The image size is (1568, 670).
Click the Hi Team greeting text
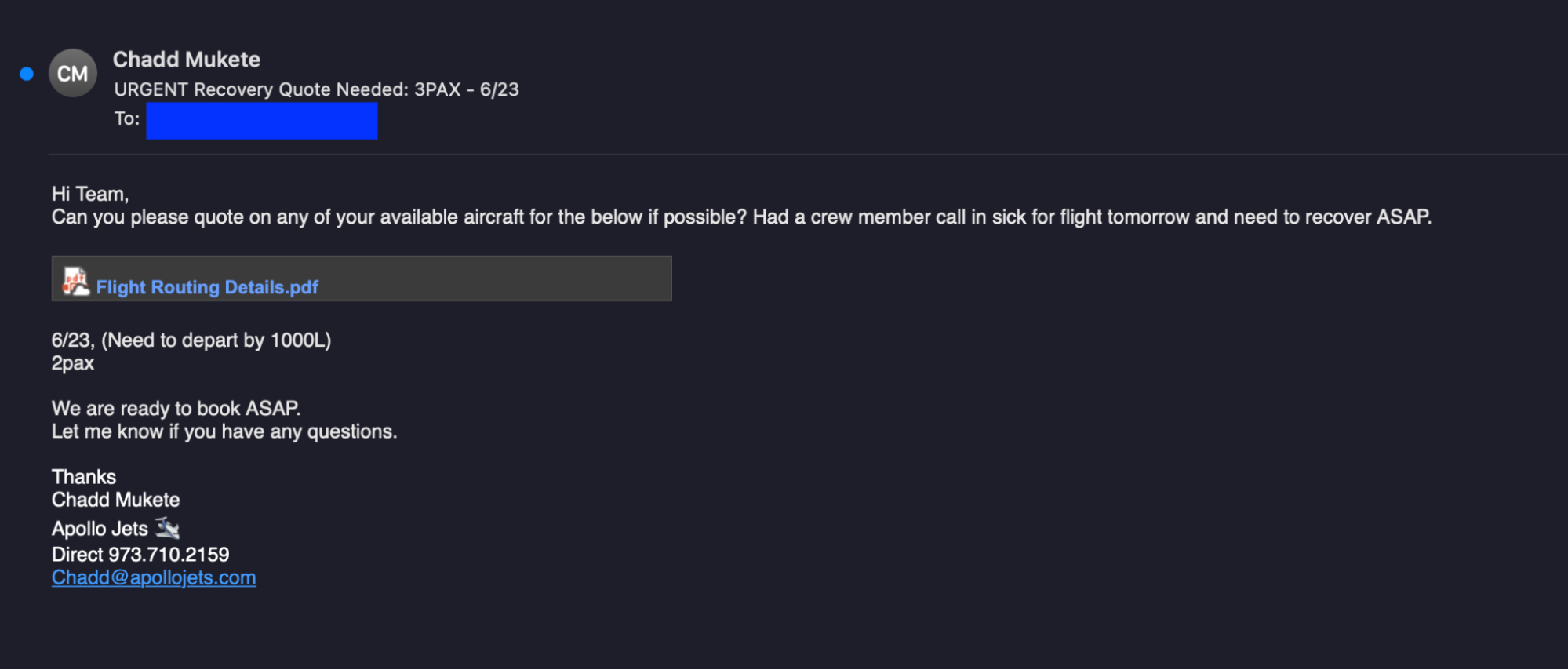pyautogui.click(x=90, y=194)
